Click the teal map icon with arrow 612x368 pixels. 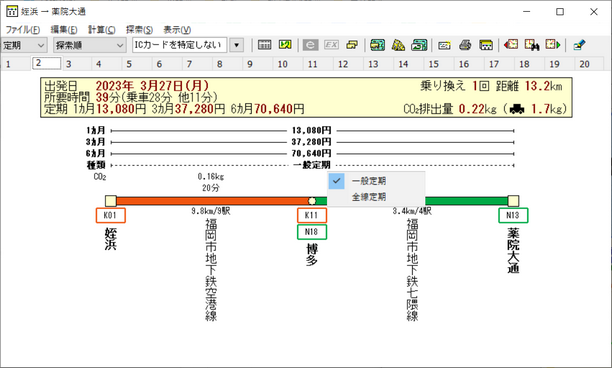tap(419, 45)
